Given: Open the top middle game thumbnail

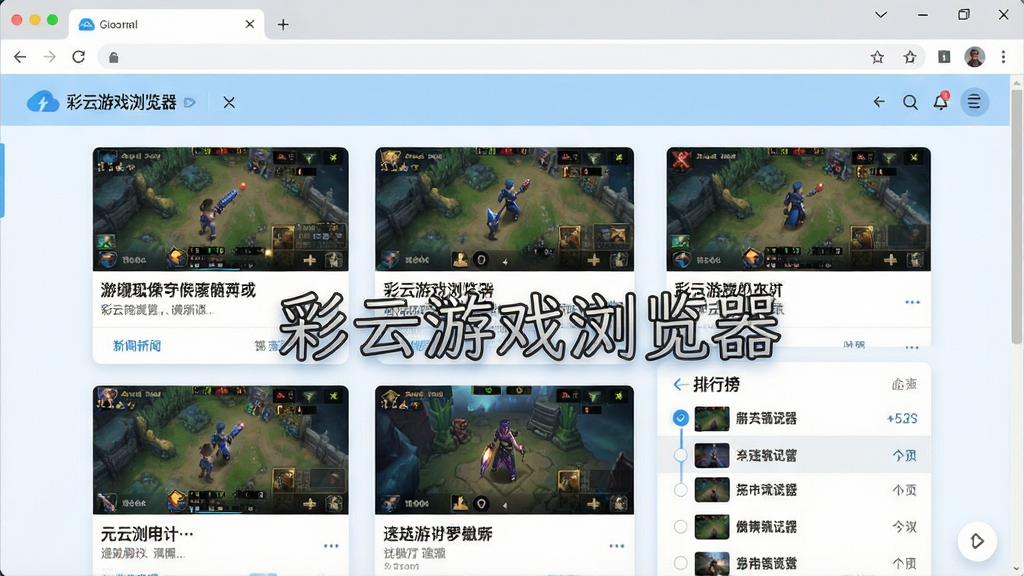Looking at the screenshot, I should 504,209.
